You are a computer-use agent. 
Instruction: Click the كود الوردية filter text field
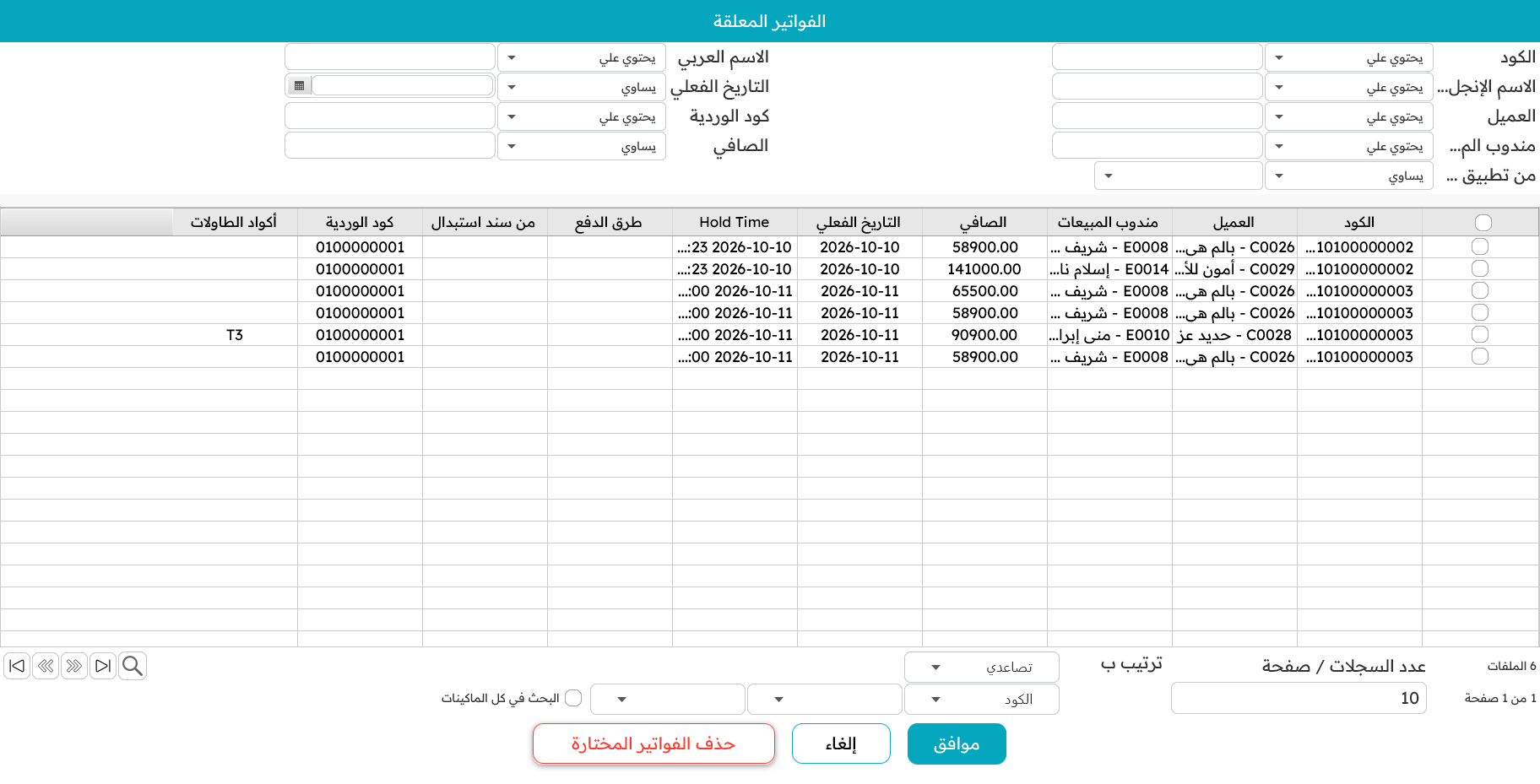(390, 116)
